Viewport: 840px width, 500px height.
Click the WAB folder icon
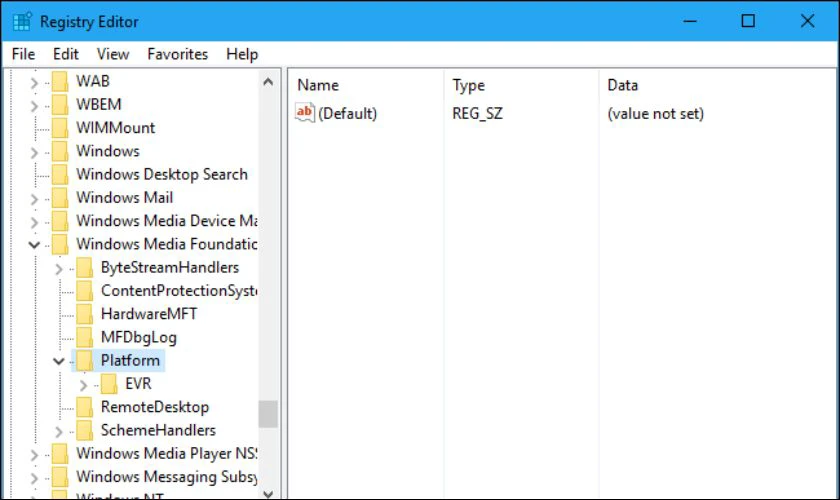tap(60, 81)
